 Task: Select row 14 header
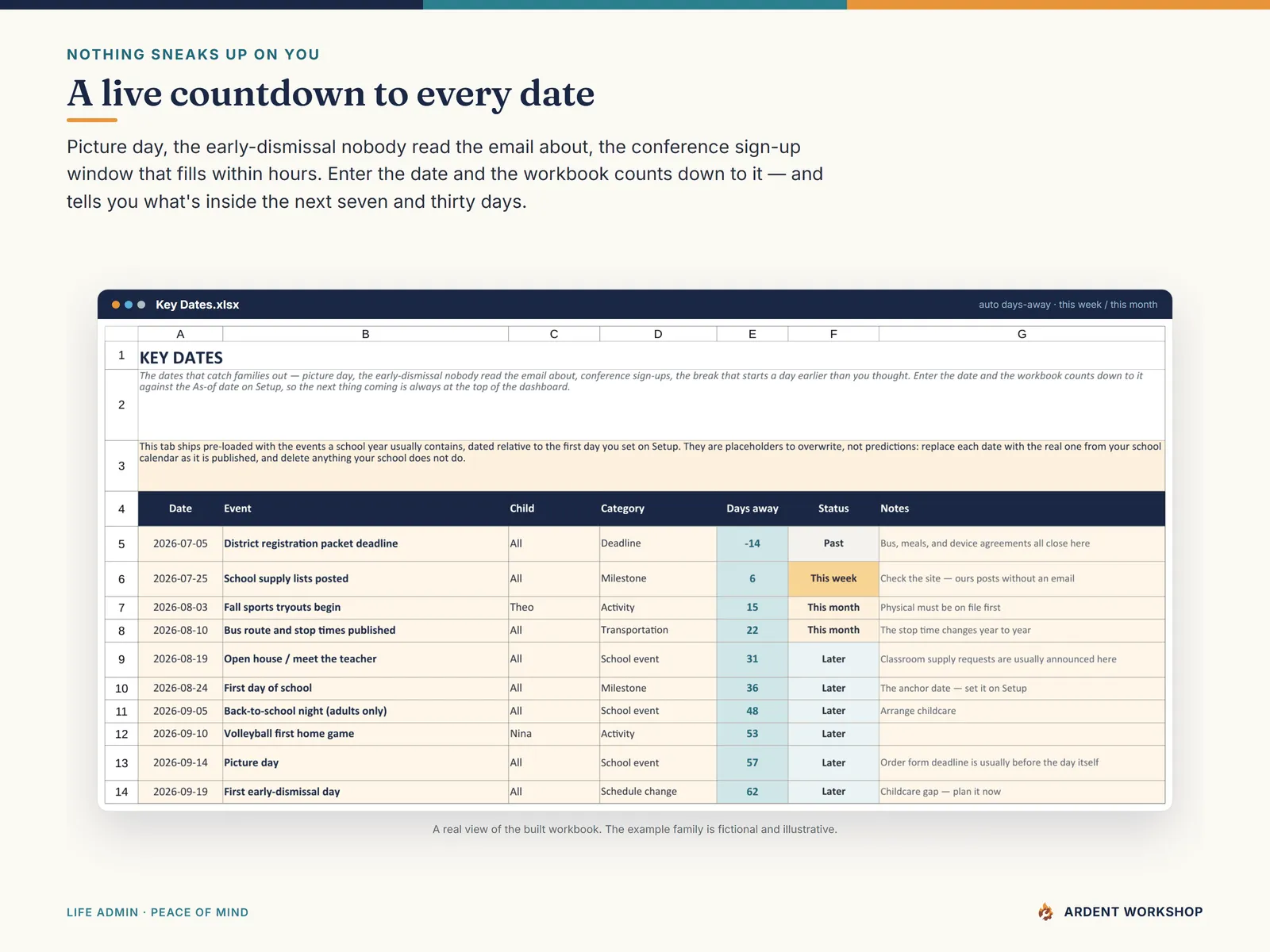pos(121,792)
